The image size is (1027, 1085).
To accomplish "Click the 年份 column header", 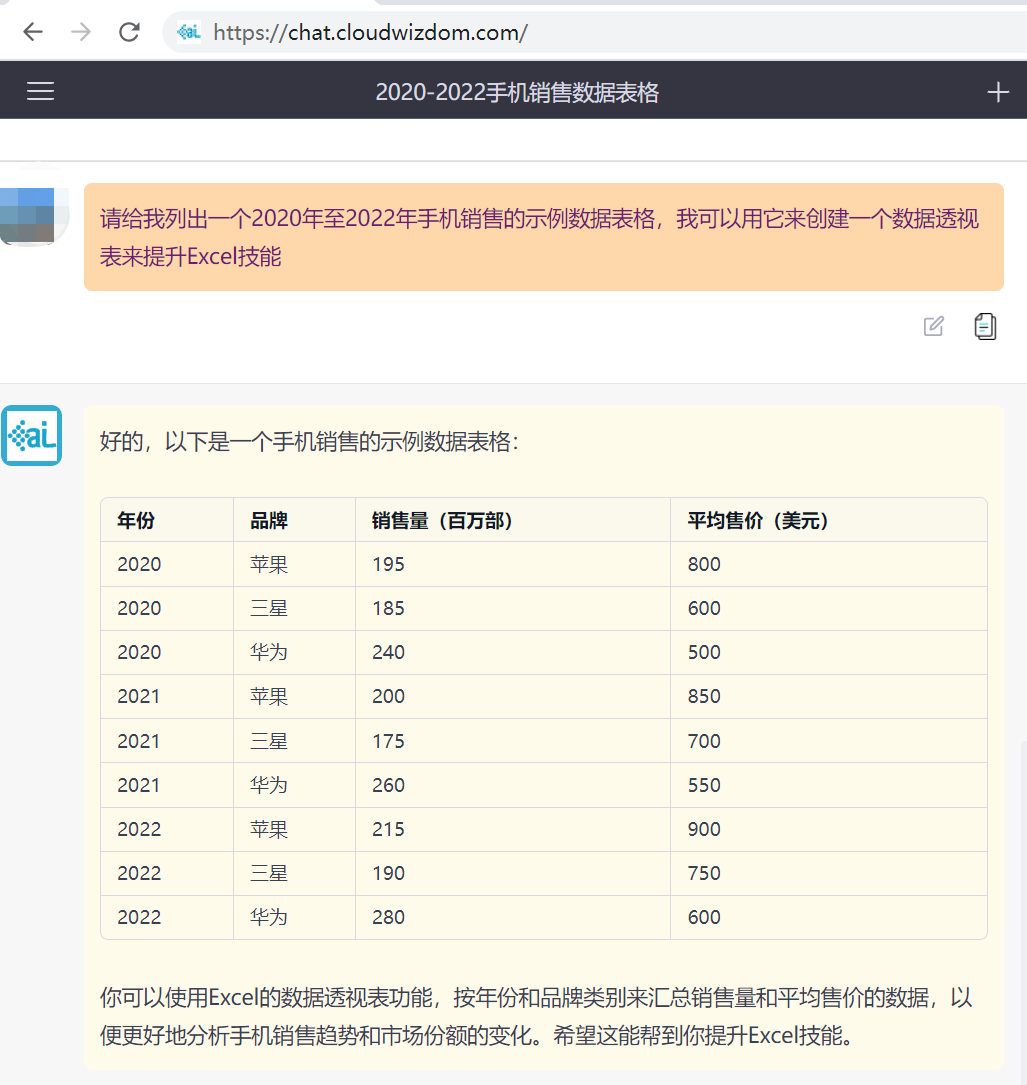I will click(x=167, y=520).
